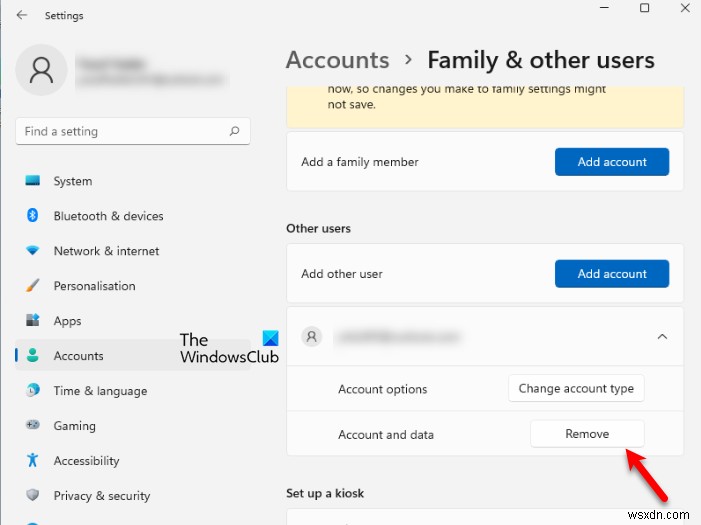Click the Time & language globe icon
The height and width of the screenshot is (525, 701).
pos(33,391)
